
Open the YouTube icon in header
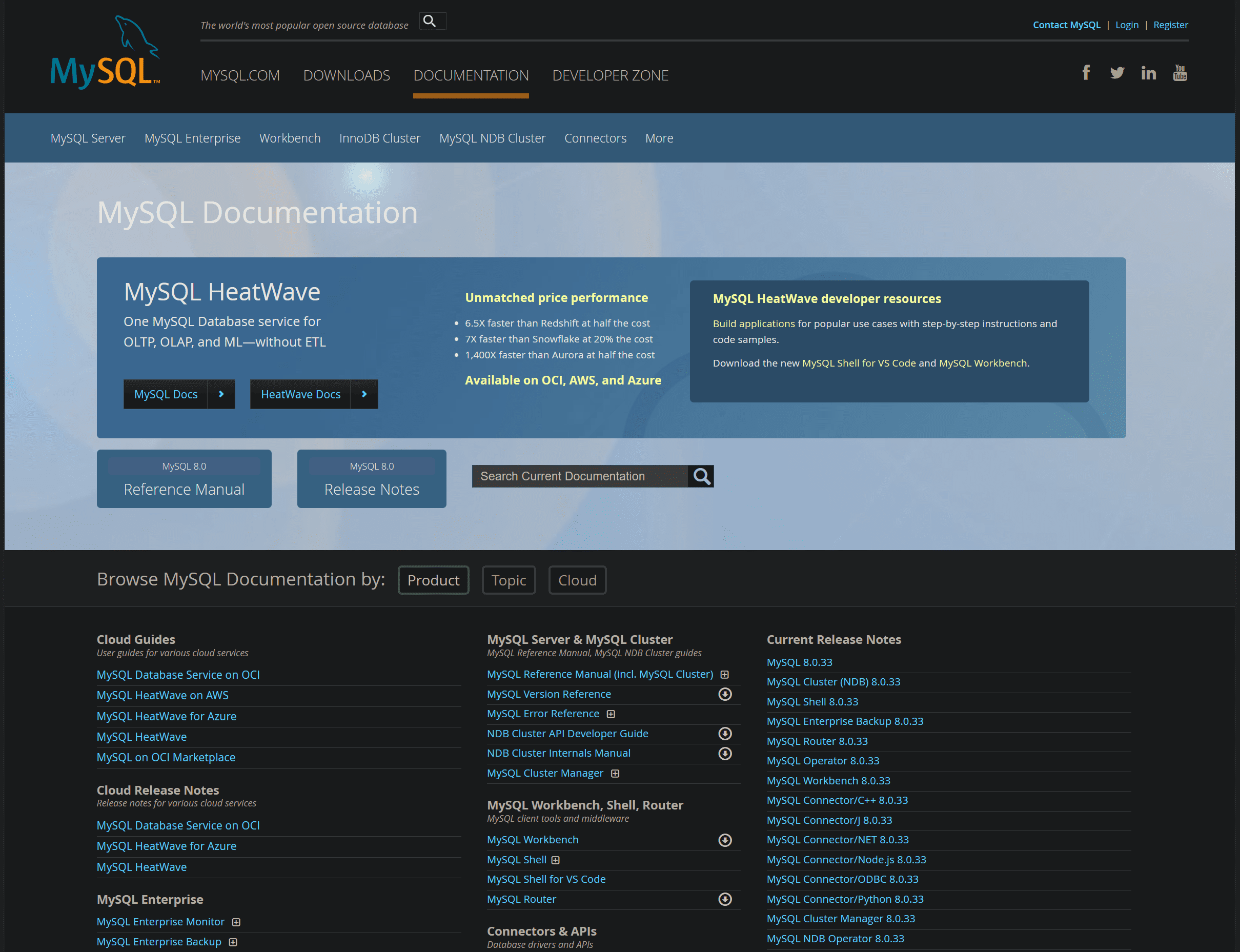(1180, 72)
